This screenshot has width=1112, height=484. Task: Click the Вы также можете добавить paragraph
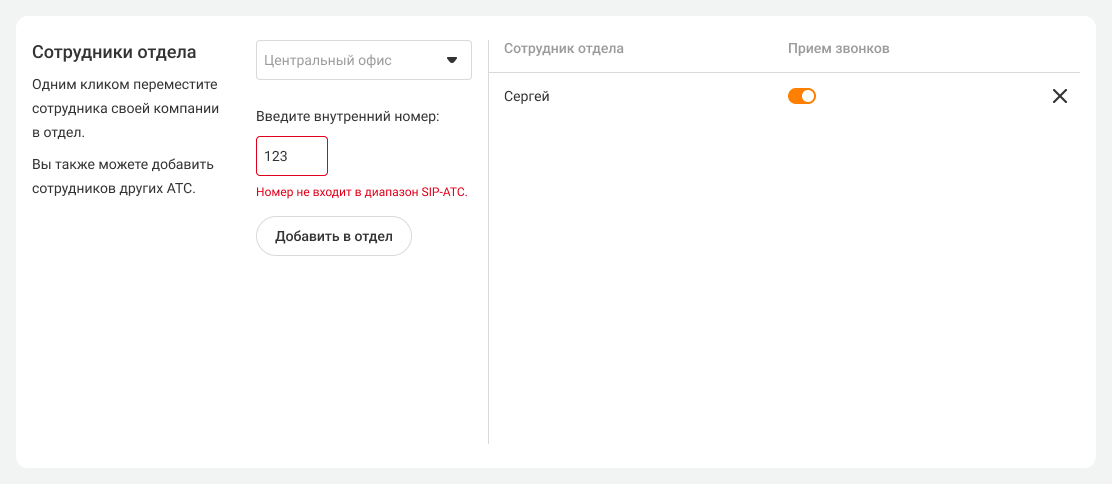point(123,164)
